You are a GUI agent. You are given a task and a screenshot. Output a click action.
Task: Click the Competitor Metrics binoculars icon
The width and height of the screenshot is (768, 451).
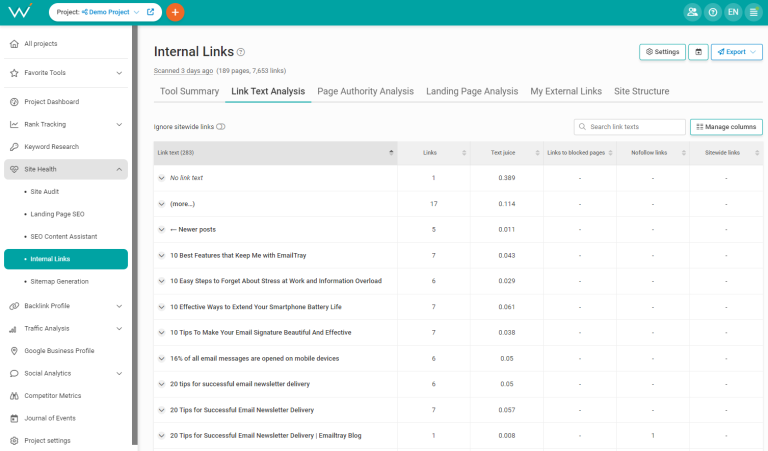14,396
